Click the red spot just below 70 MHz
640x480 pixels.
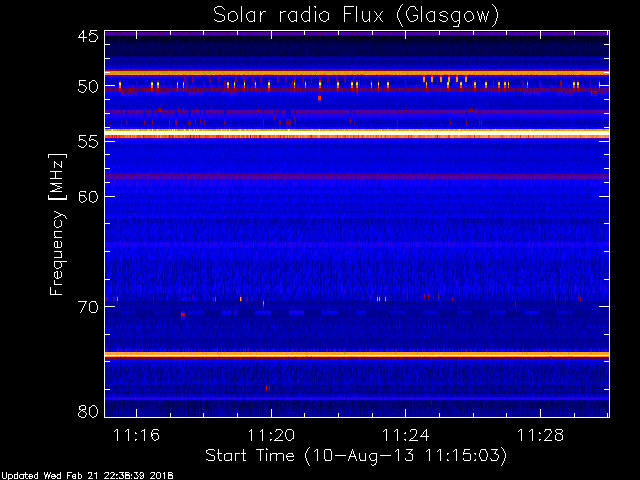point(183,314)
